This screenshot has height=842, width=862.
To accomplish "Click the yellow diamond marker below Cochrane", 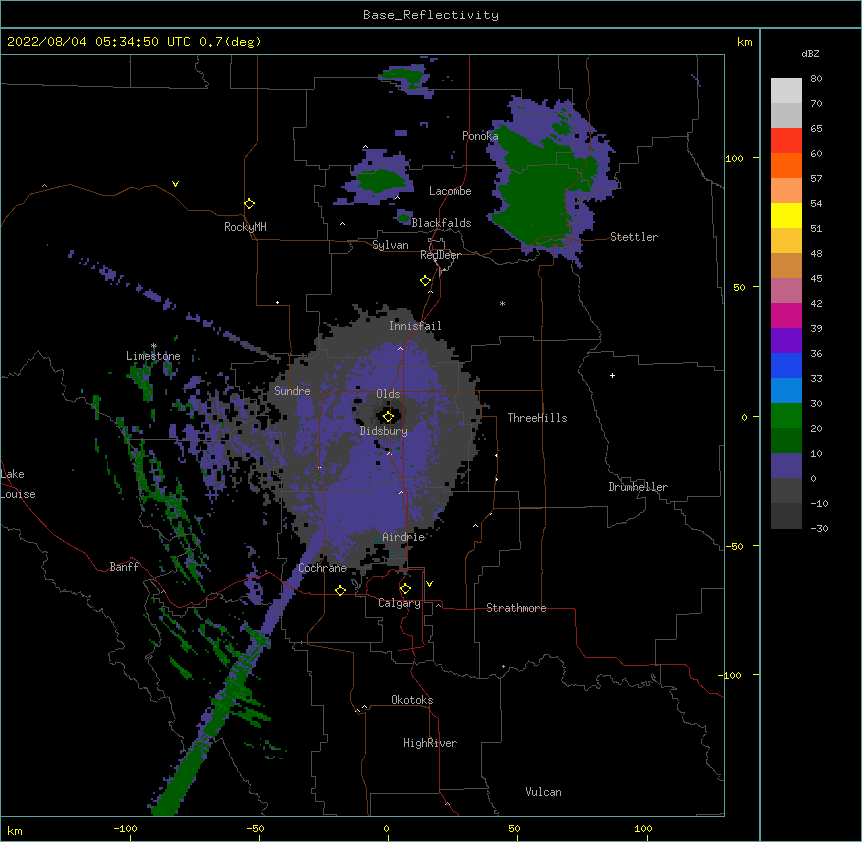I will pos(340,590).
